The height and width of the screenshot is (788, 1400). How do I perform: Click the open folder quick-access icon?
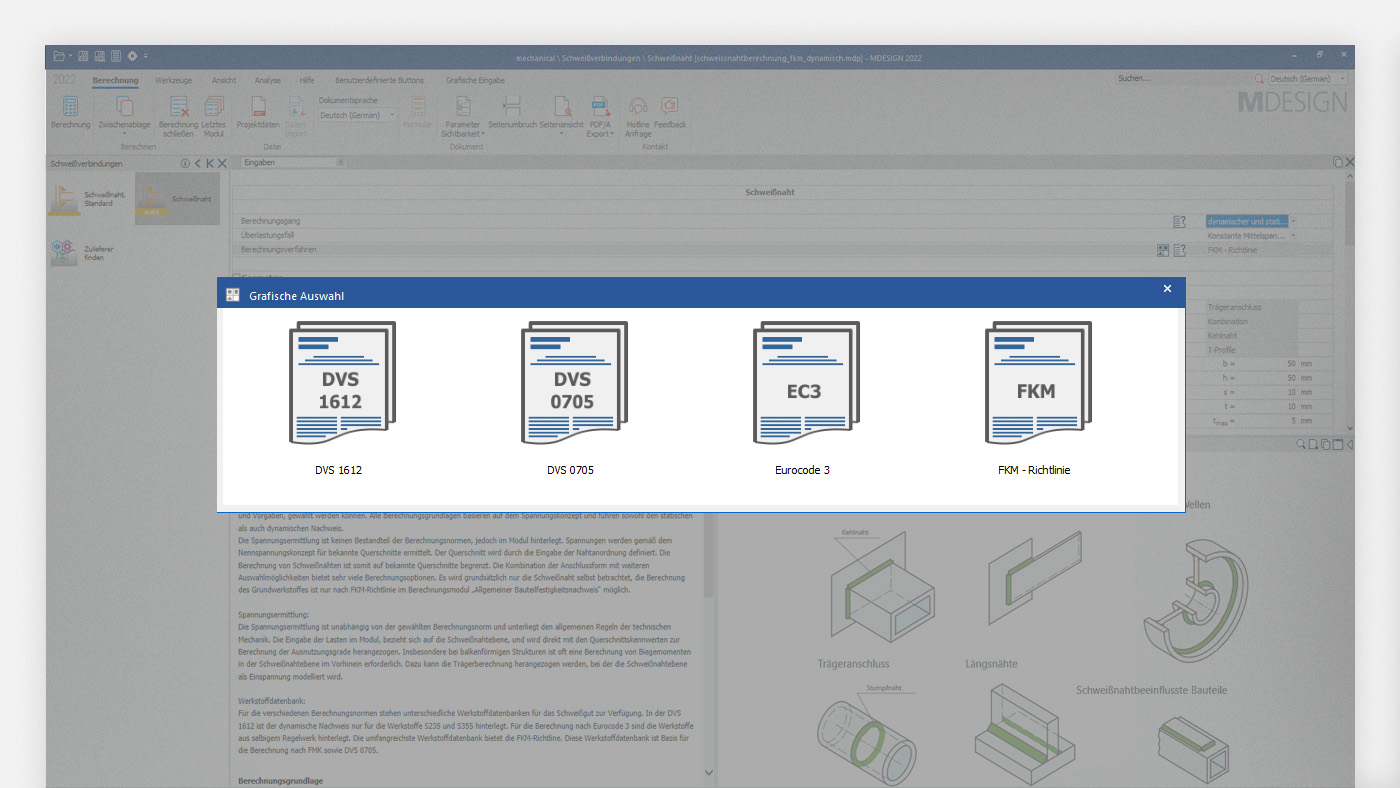click(59, 56)
